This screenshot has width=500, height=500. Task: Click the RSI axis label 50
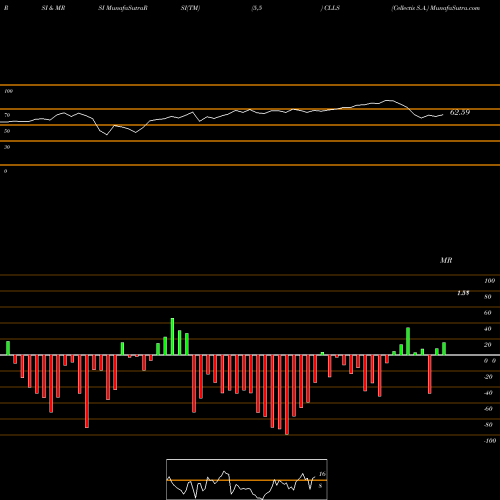(x=7, y=131)
